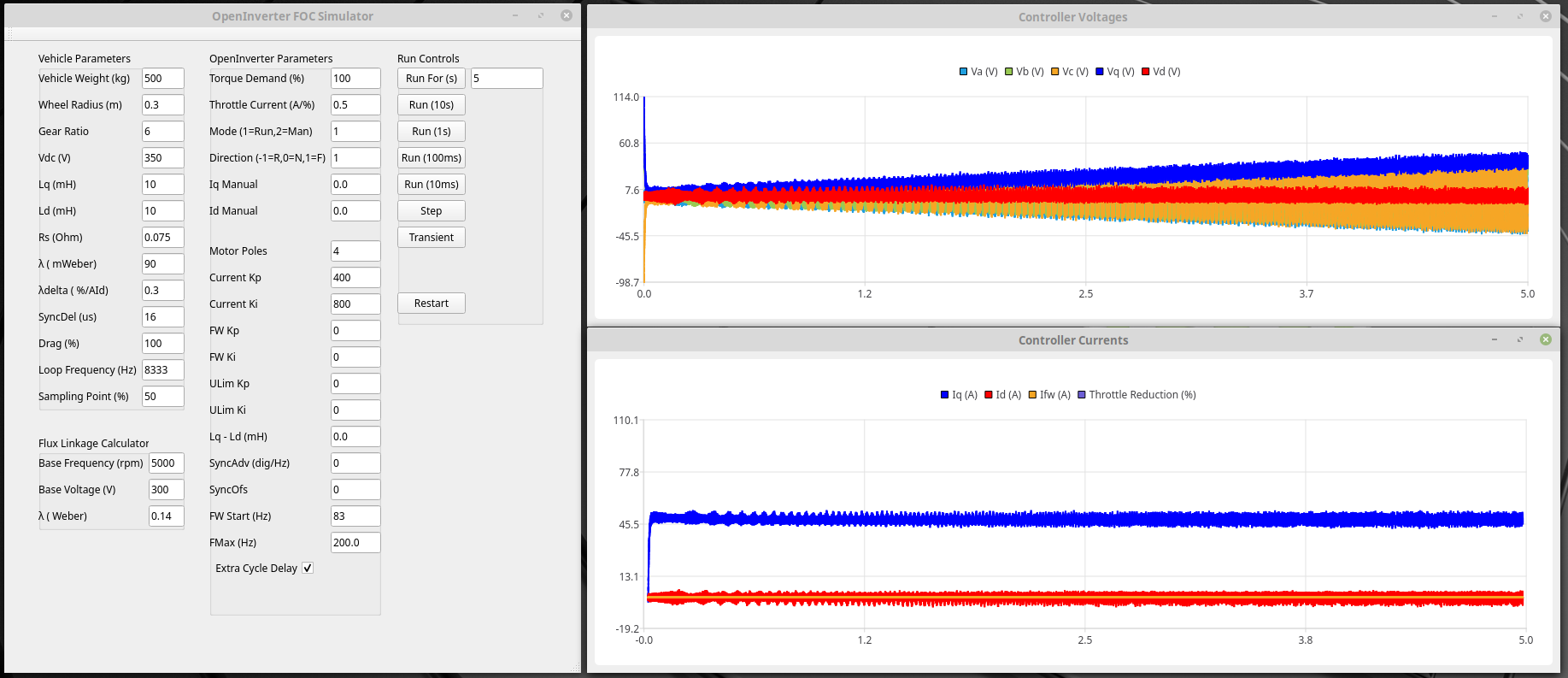
Task: Close the Controller Currents window
Action: pyautogui.click(x=1545, y=339)
